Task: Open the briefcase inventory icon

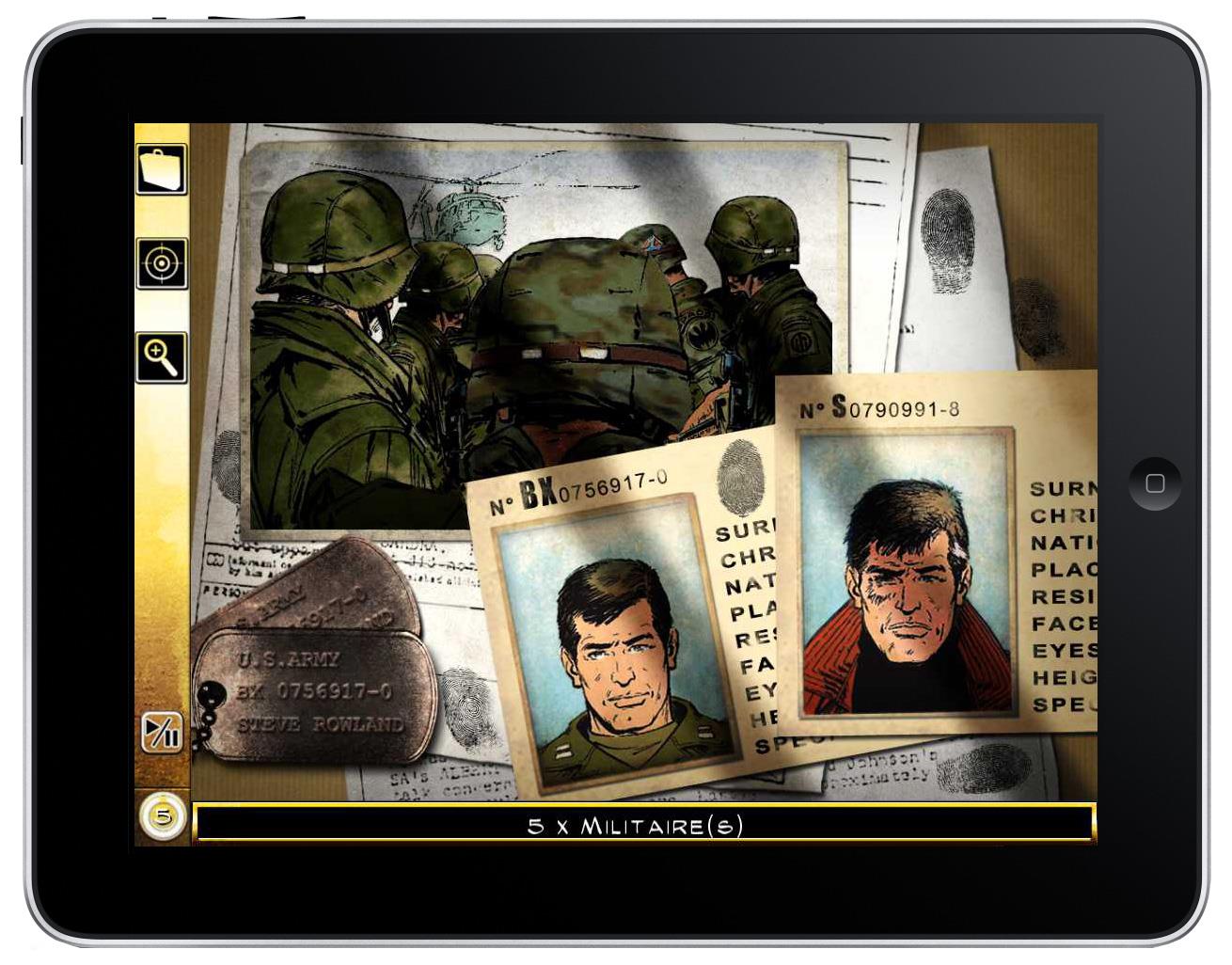Action: (161, 169)
